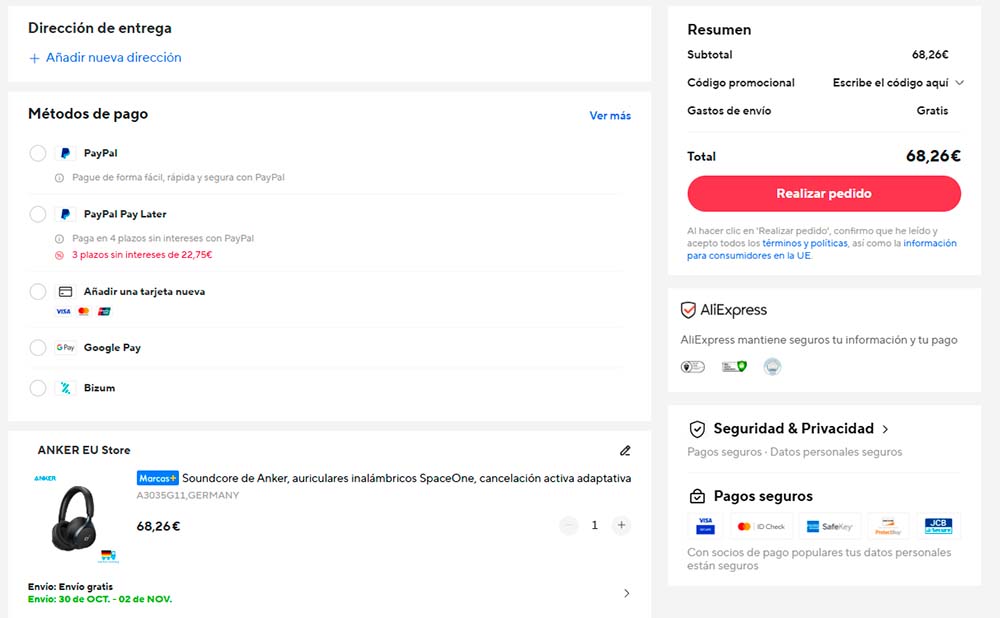Click the Visa Secure payment badge
Screen dimensions: 1000x618
tap(705, 526)
